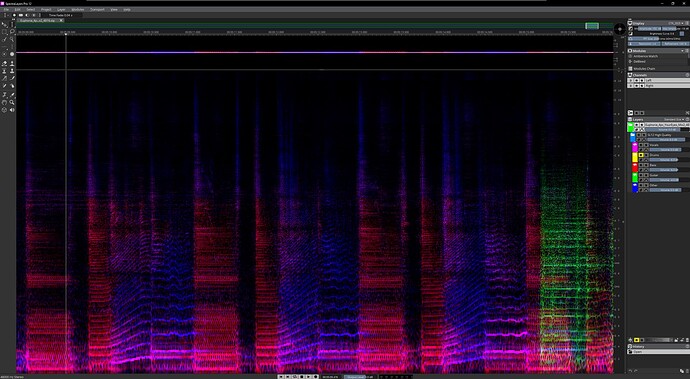Adjust the Drums layer volume slider
690x379 pixels.
[668, 160]
